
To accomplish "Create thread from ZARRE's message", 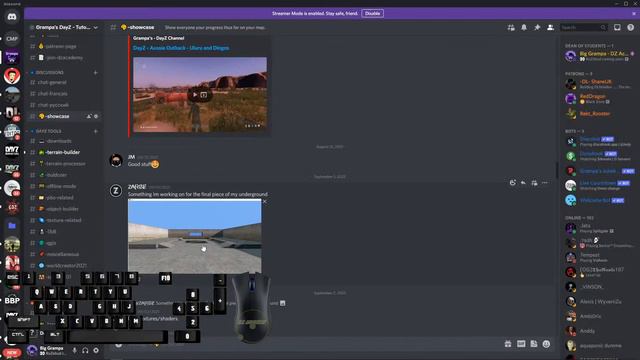I will tap(534, 183).
